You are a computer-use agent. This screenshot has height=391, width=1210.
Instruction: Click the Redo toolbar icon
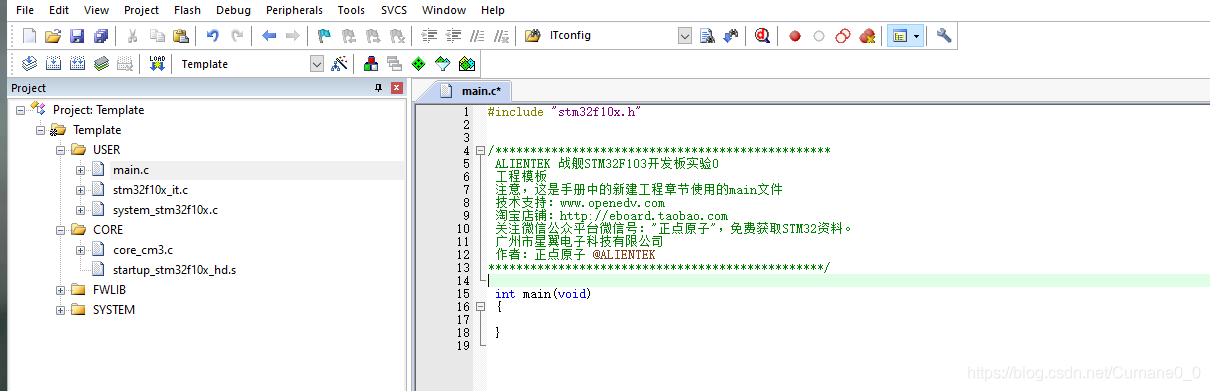[x=237, y=36]
